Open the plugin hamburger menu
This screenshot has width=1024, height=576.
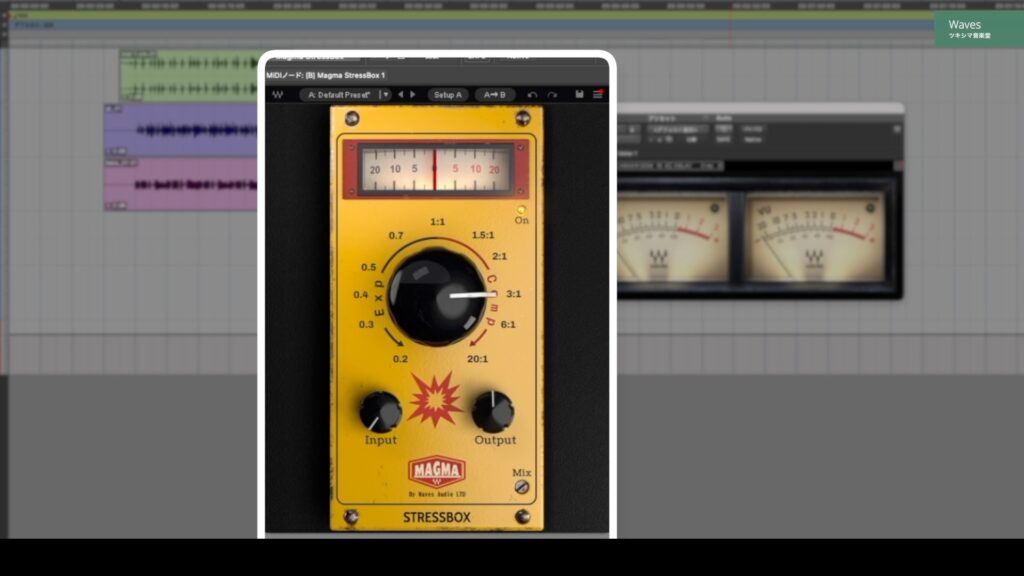pos(598,95)
